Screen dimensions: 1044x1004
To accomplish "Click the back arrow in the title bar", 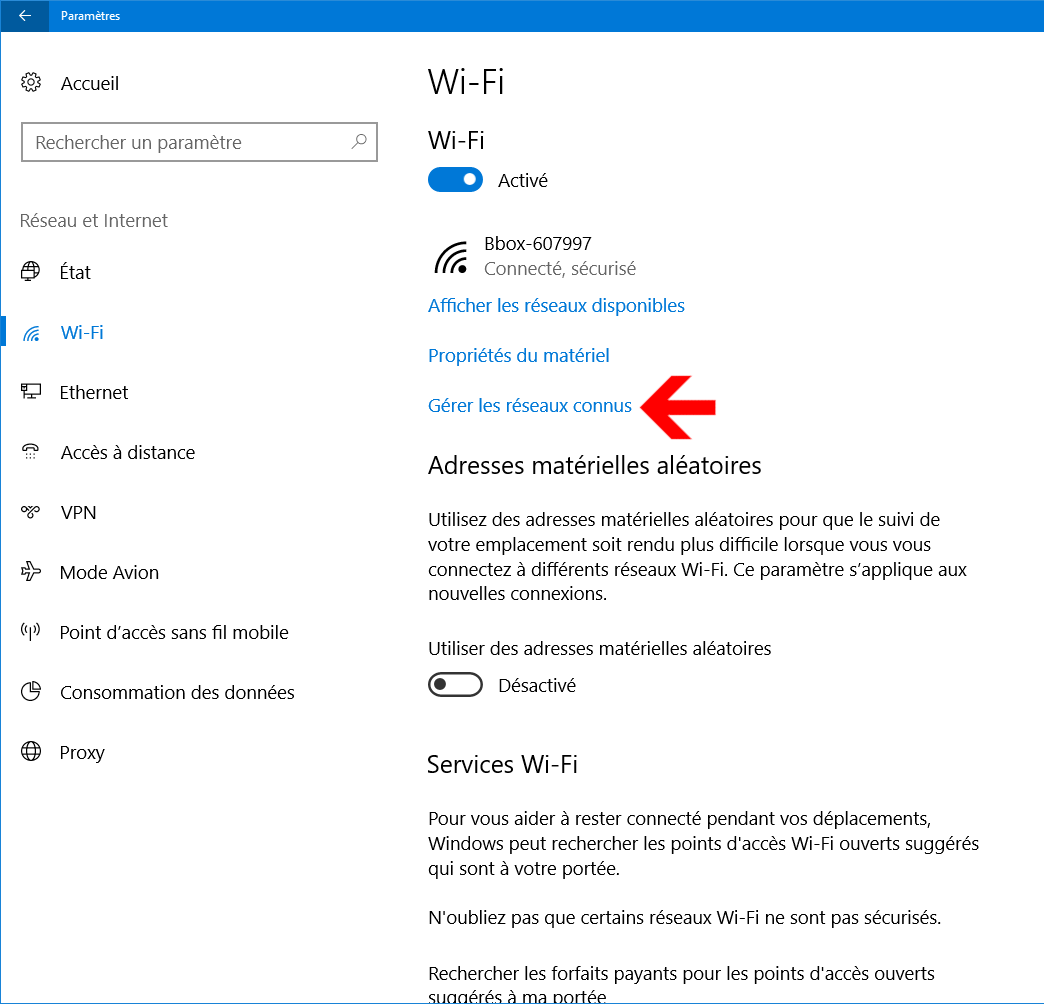I will click(x=25, y=15).
